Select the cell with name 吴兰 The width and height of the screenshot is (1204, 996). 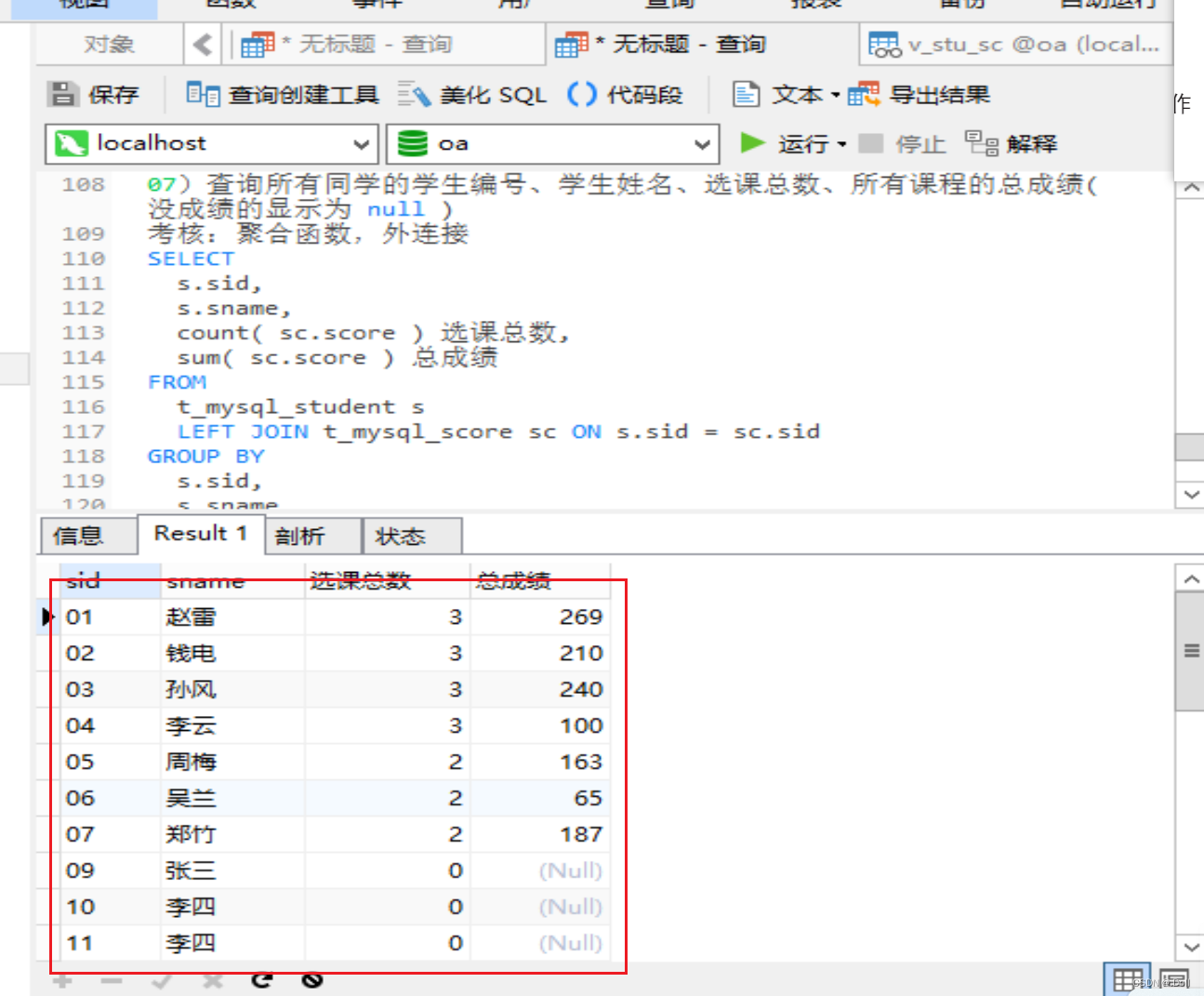(232, 798)
